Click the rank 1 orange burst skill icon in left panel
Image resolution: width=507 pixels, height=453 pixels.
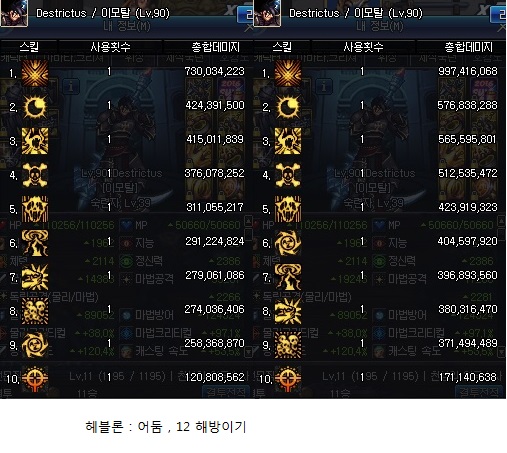click(x=35, y=73)
